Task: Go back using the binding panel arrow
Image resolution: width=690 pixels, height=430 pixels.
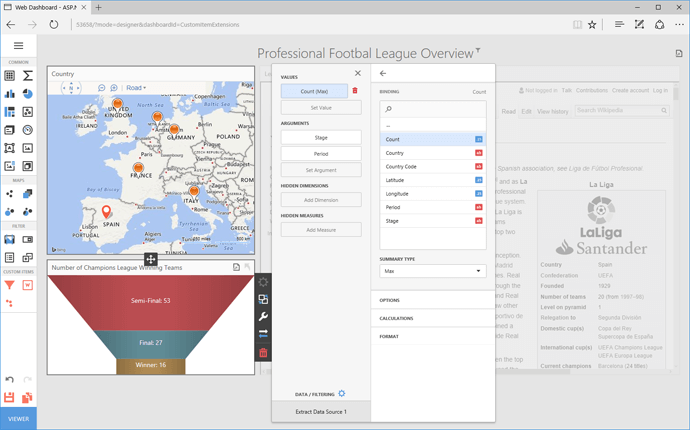Action: 383,73
